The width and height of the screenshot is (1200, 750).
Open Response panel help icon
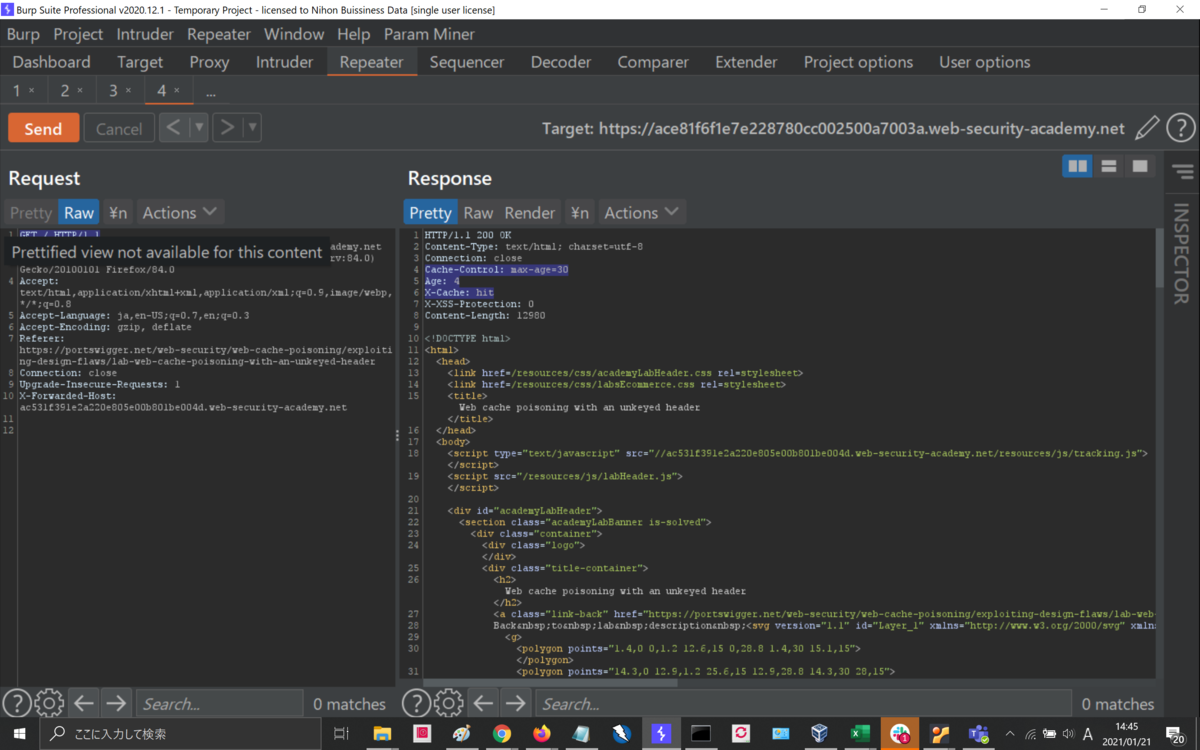[416, 704]
